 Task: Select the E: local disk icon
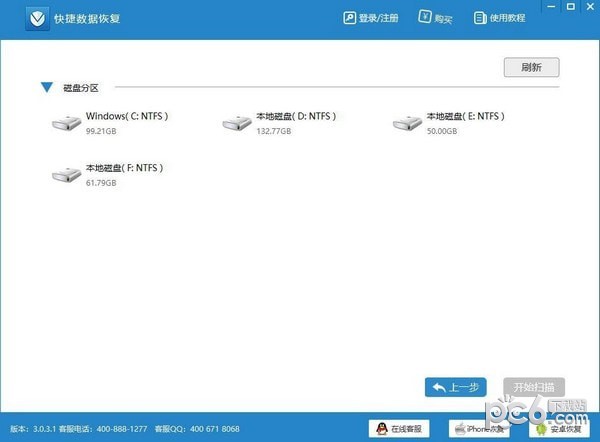pyautogui.click(x=407, y=123)
